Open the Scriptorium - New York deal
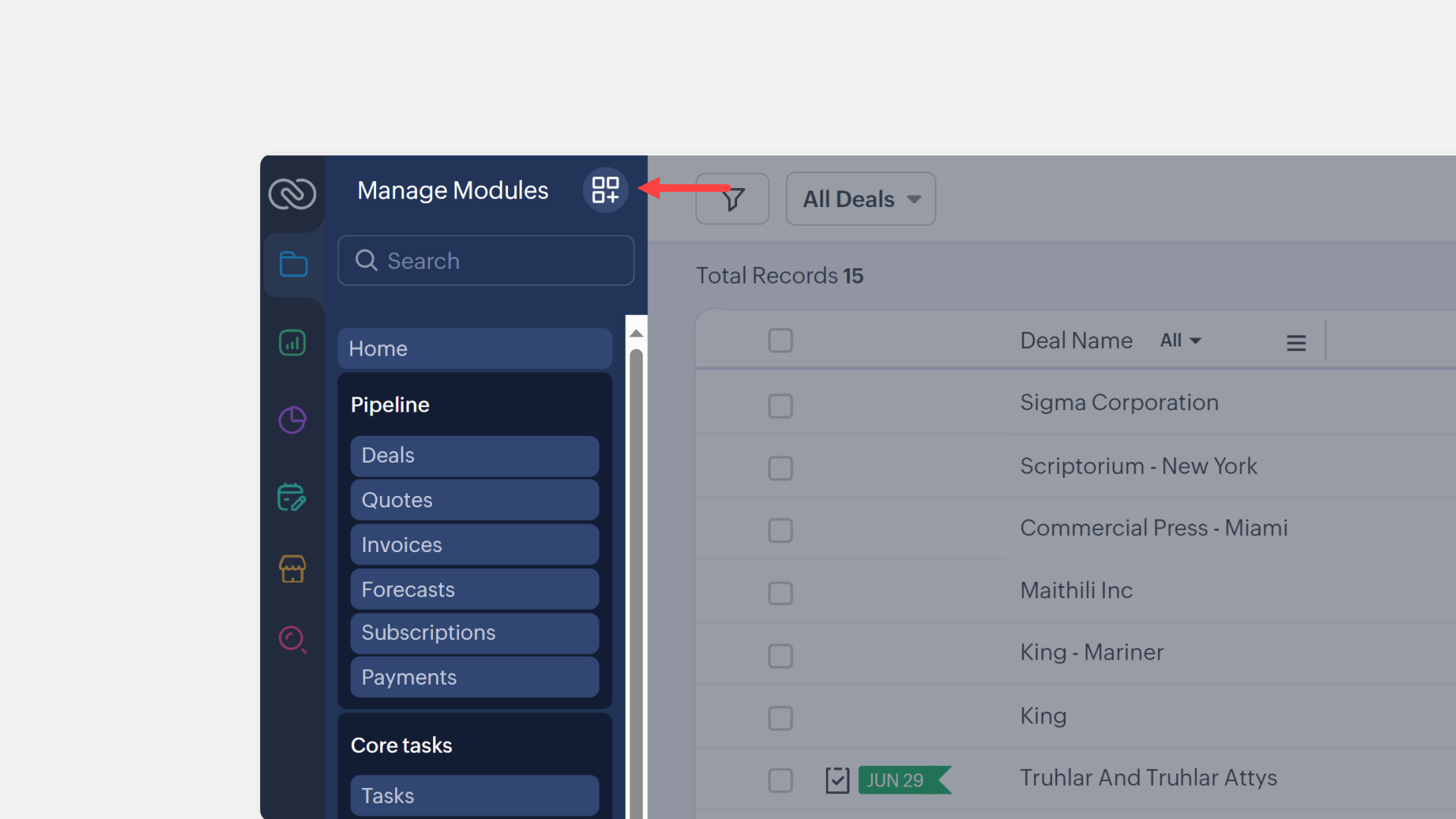 (1138, 466)
